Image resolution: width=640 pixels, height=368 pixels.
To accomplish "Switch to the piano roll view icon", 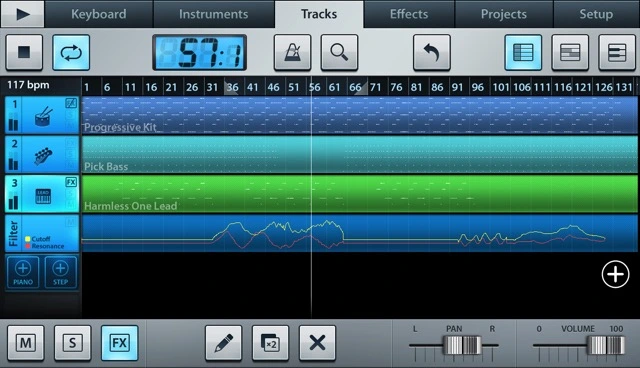I will [x=617, y=52].
